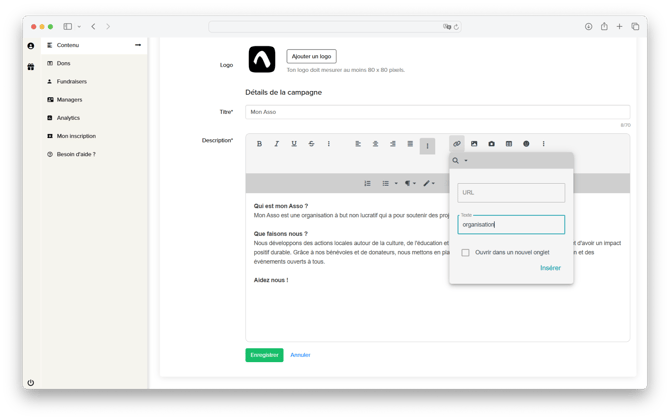Insert an ordered numbered list
This screenshot has width=670, height=420.
point(368,183)
